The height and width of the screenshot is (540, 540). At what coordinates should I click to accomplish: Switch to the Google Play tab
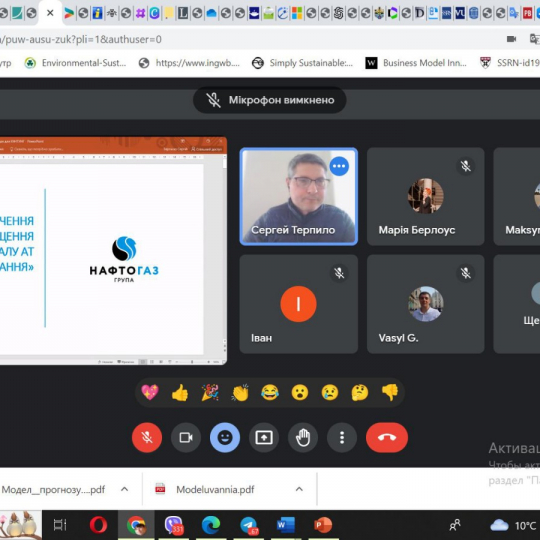69,13
